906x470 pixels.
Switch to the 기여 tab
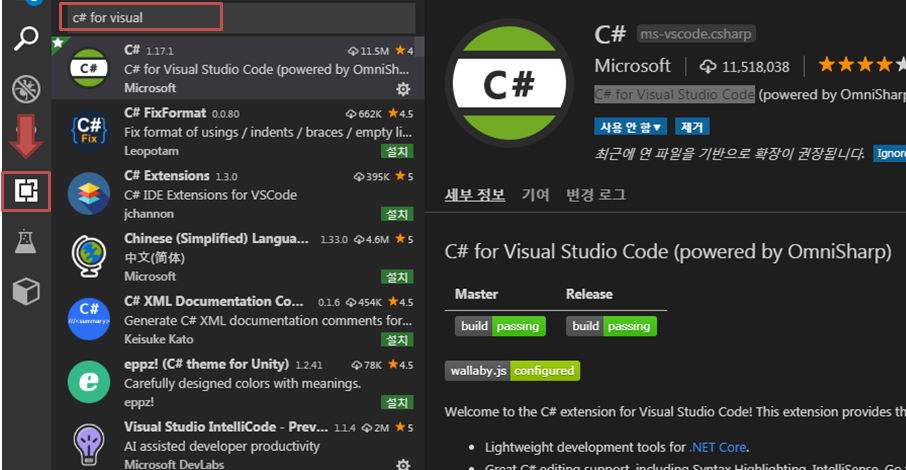536,195
